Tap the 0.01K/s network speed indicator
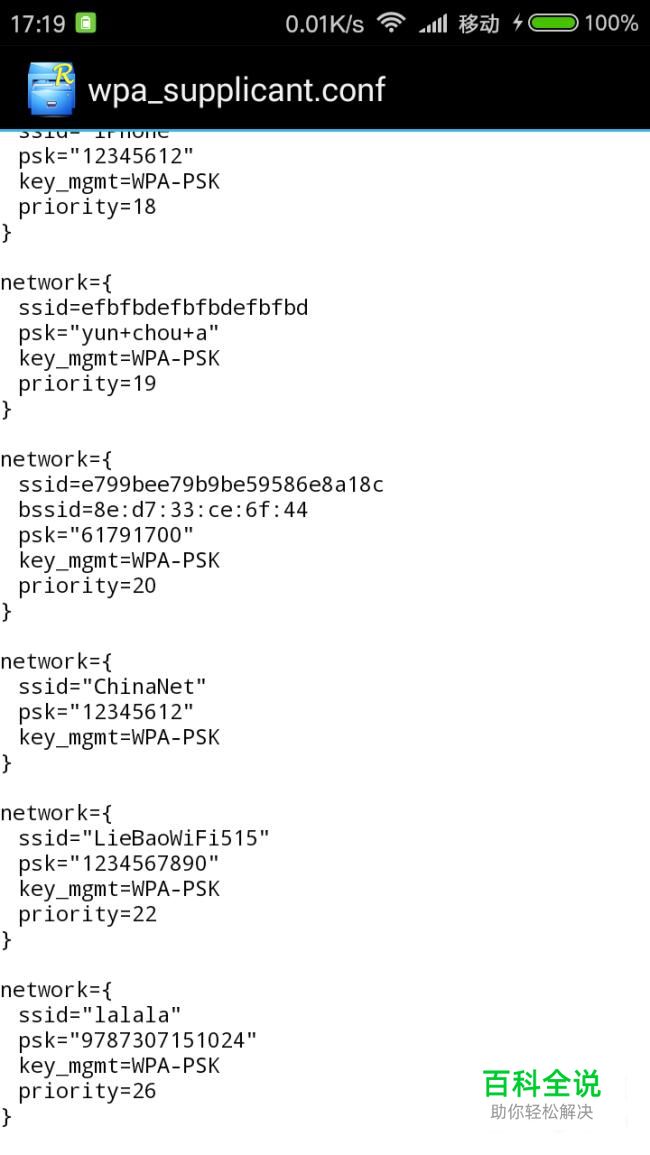Viewport: 650px width, 1155px height. click(324, 24)
